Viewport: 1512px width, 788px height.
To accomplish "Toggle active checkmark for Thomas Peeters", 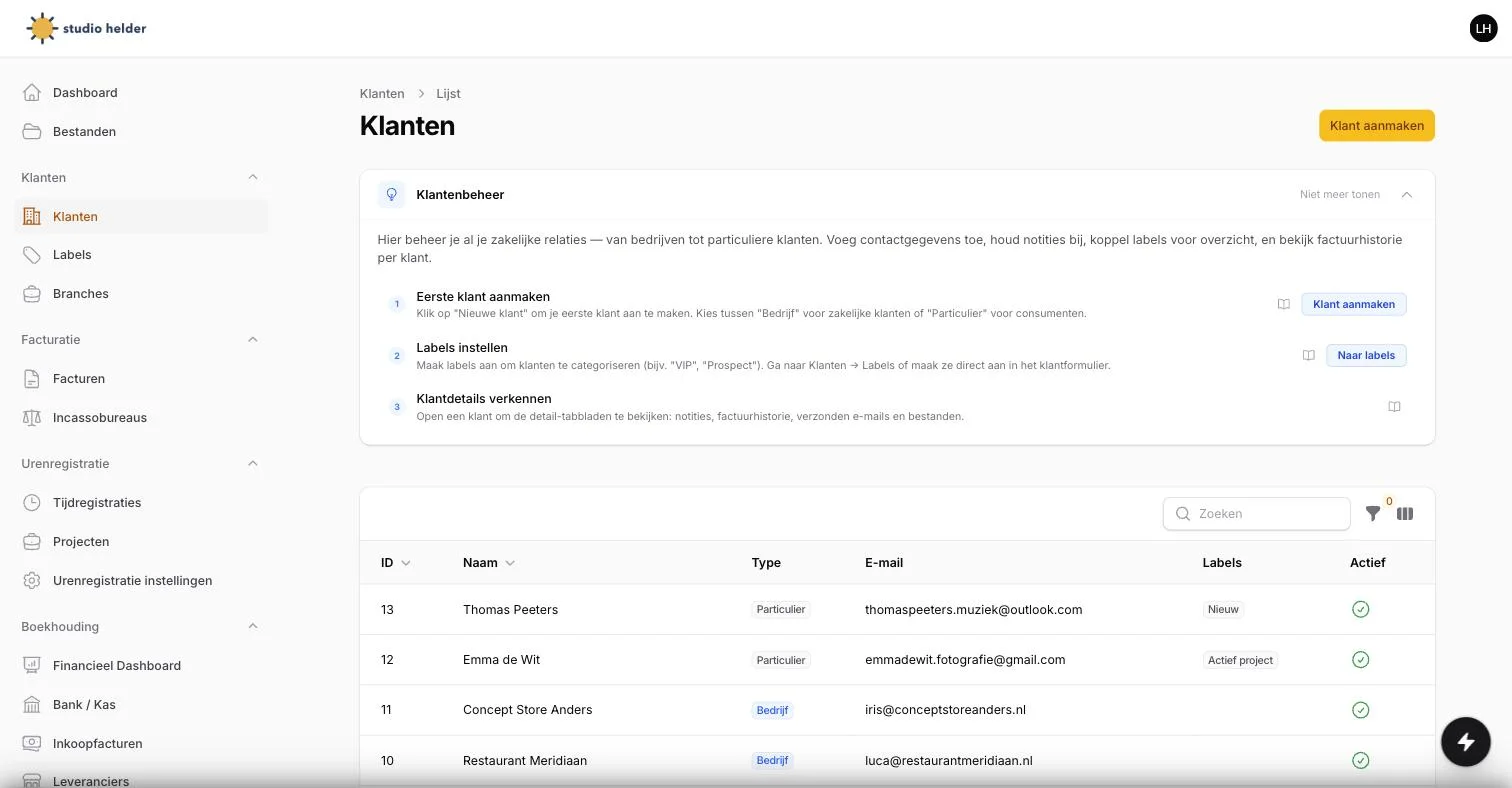I will click(1360, 610).
